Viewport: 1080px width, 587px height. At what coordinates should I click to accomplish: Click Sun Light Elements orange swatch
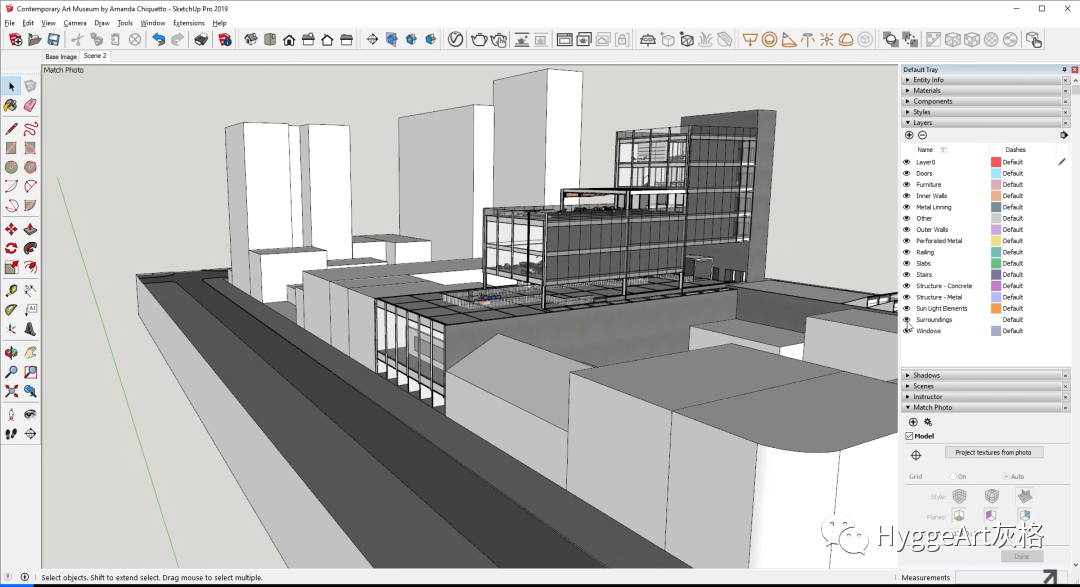995,309
